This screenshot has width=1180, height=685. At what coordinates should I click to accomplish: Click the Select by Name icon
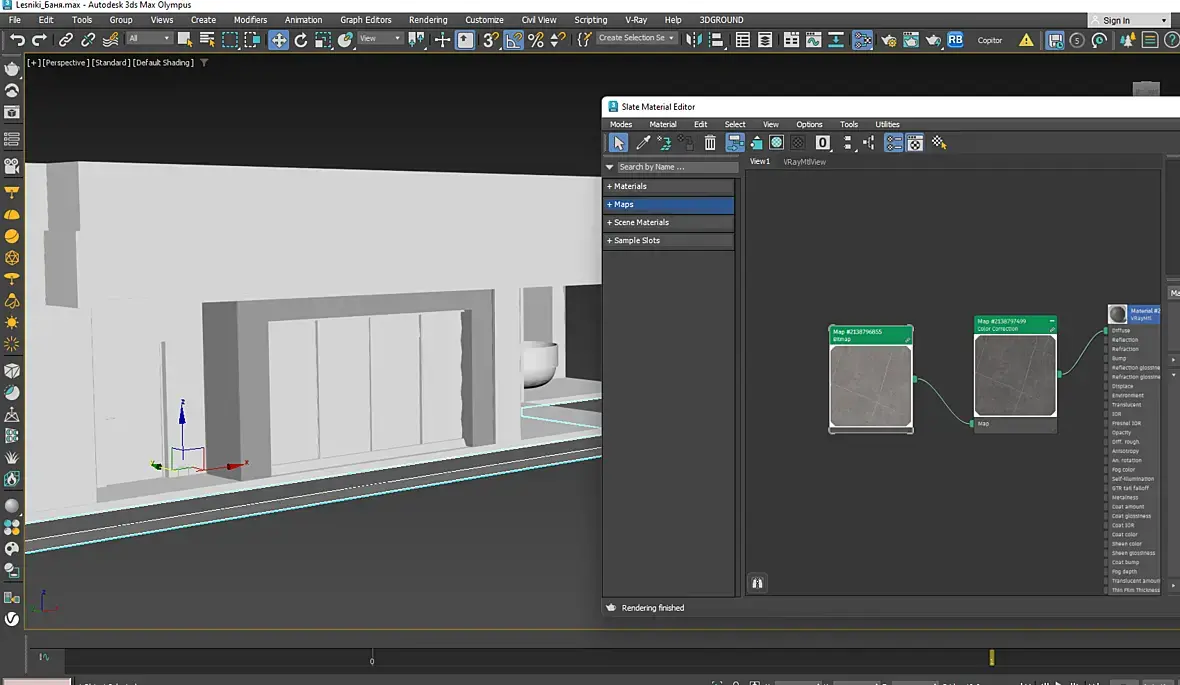coord(207,40)
